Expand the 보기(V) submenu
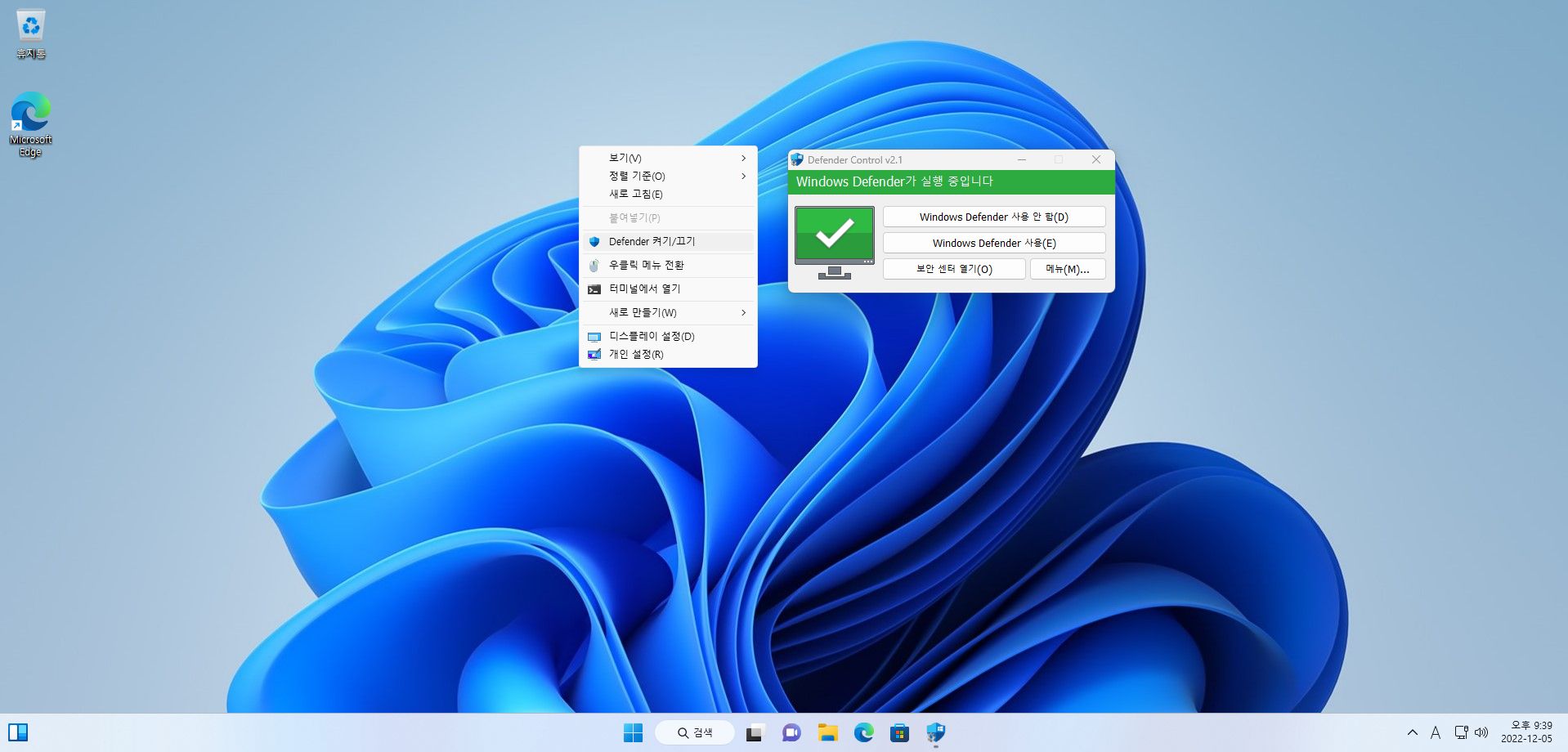1568x752 pixels. (x=668, y=159)
